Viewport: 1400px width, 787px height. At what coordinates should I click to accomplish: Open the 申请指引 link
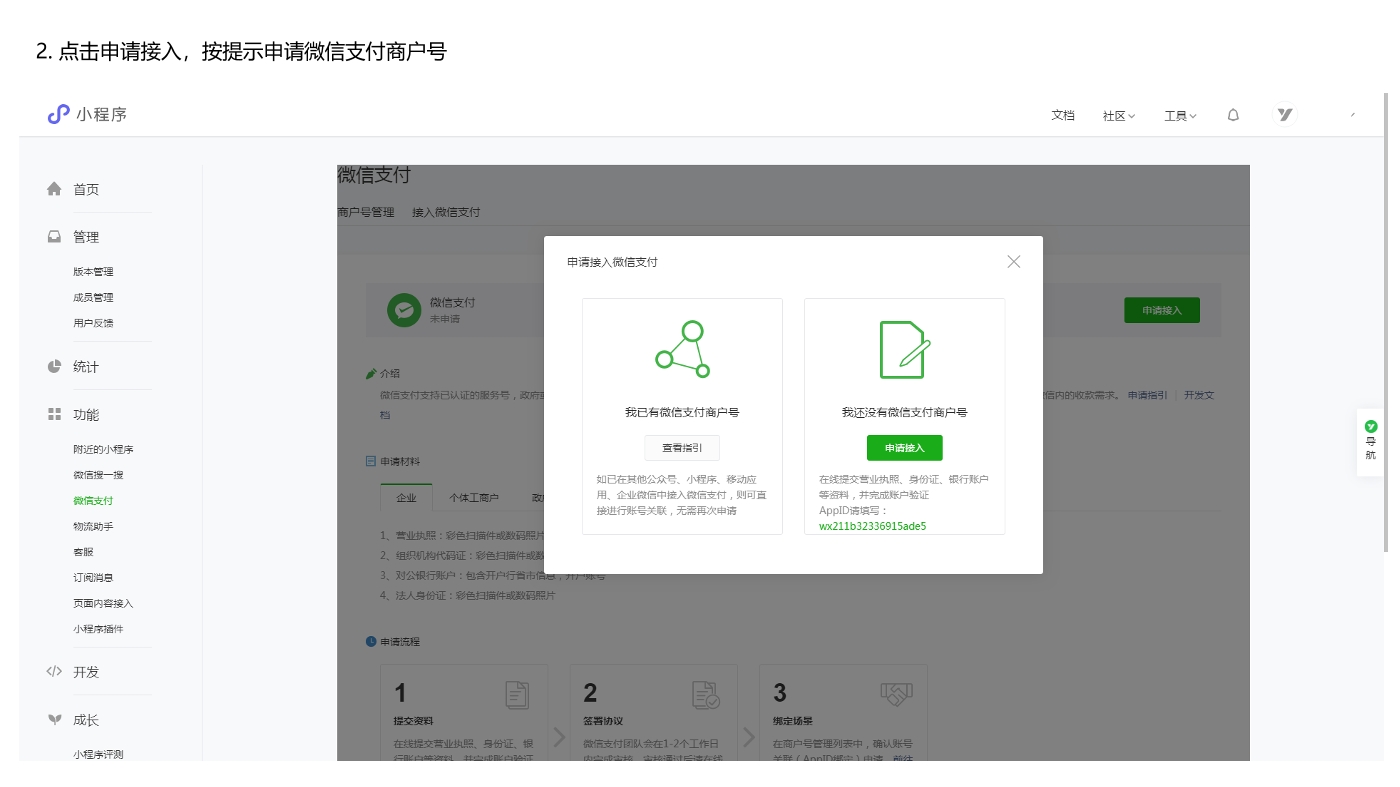tap(1147, 395)
